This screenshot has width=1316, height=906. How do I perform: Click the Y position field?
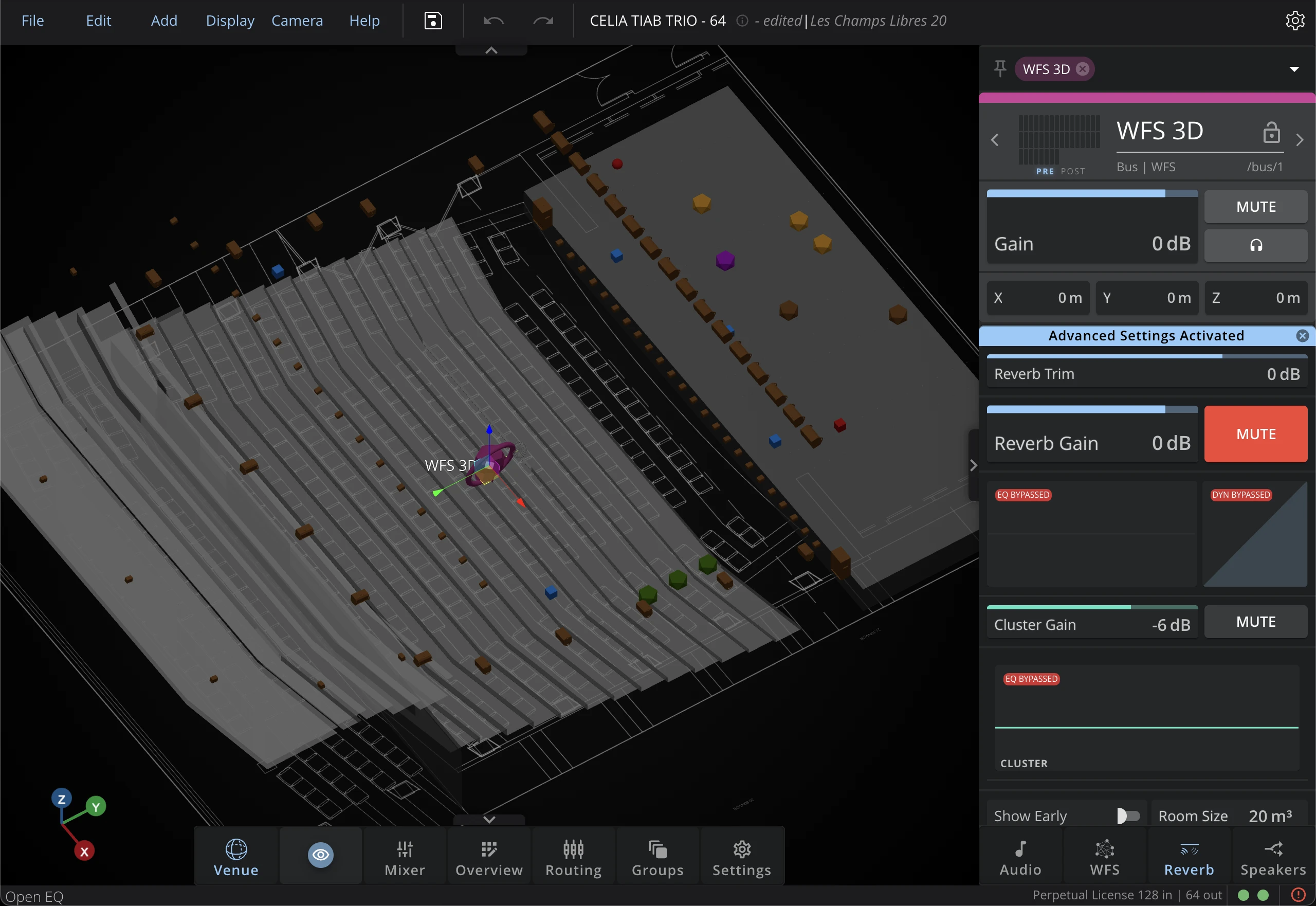[x=1147, y=298]
